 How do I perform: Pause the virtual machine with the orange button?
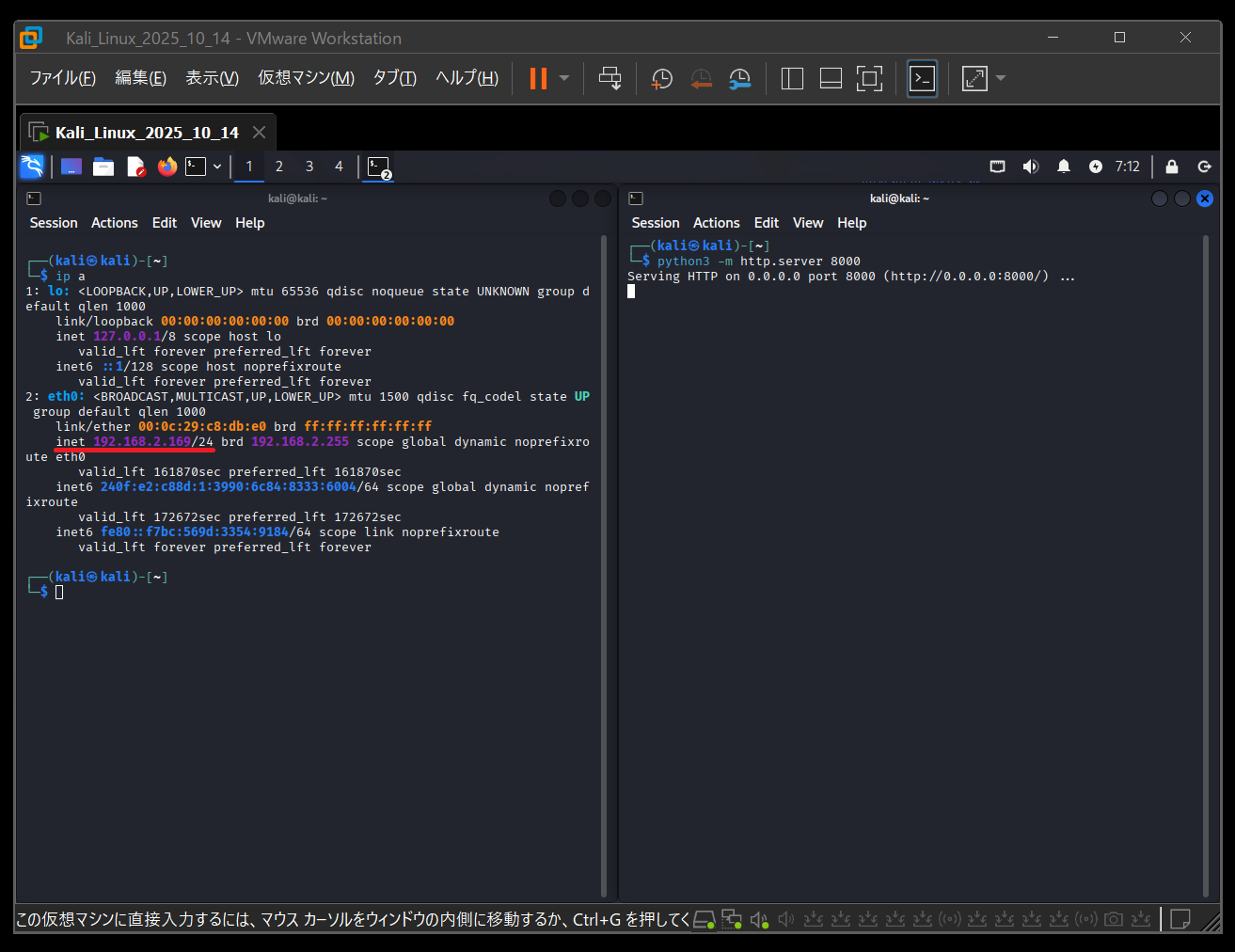[538, 78]
